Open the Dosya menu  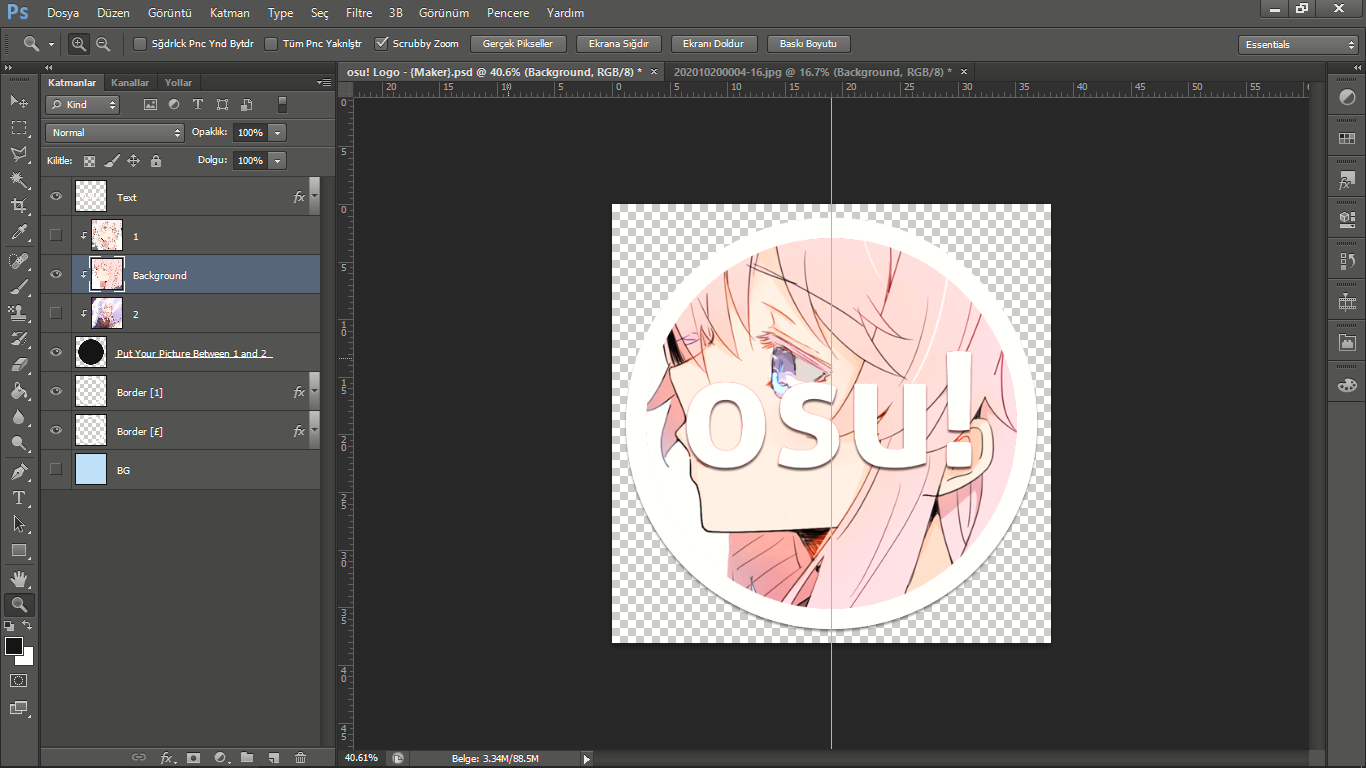pos(63,13)
